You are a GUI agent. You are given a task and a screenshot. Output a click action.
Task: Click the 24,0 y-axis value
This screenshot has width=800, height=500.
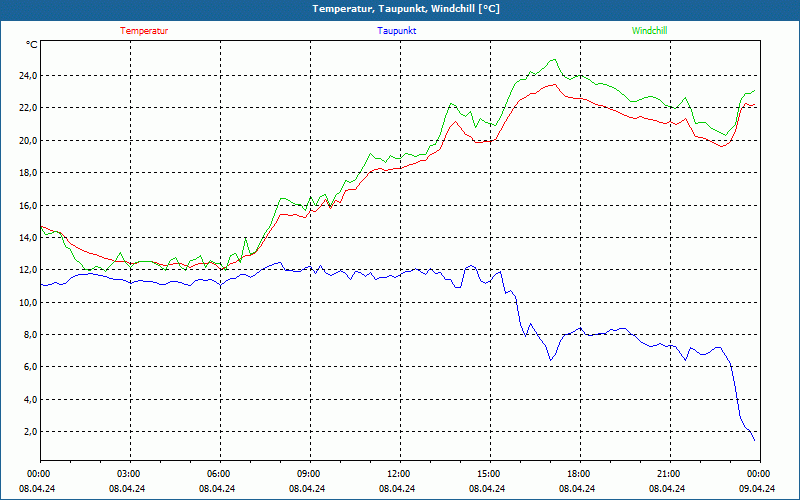(27, 76)
